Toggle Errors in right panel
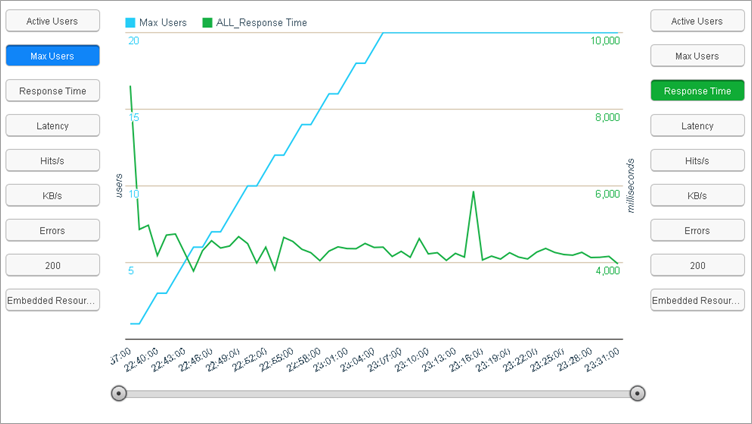Image resolution: width=752 pixels, height=424 pixels. [x=697, y=230]
